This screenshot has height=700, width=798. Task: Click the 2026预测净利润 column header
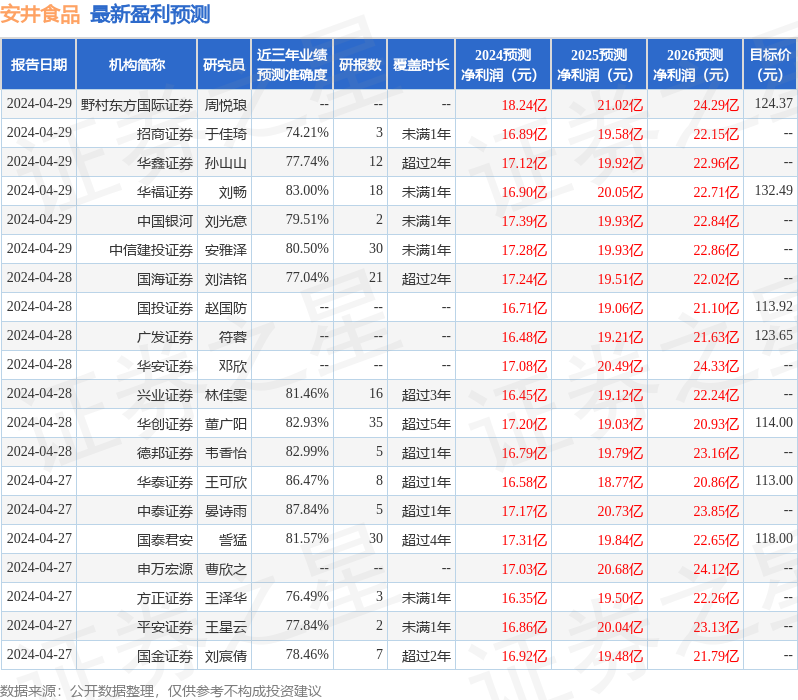click(x=695, y=65)
